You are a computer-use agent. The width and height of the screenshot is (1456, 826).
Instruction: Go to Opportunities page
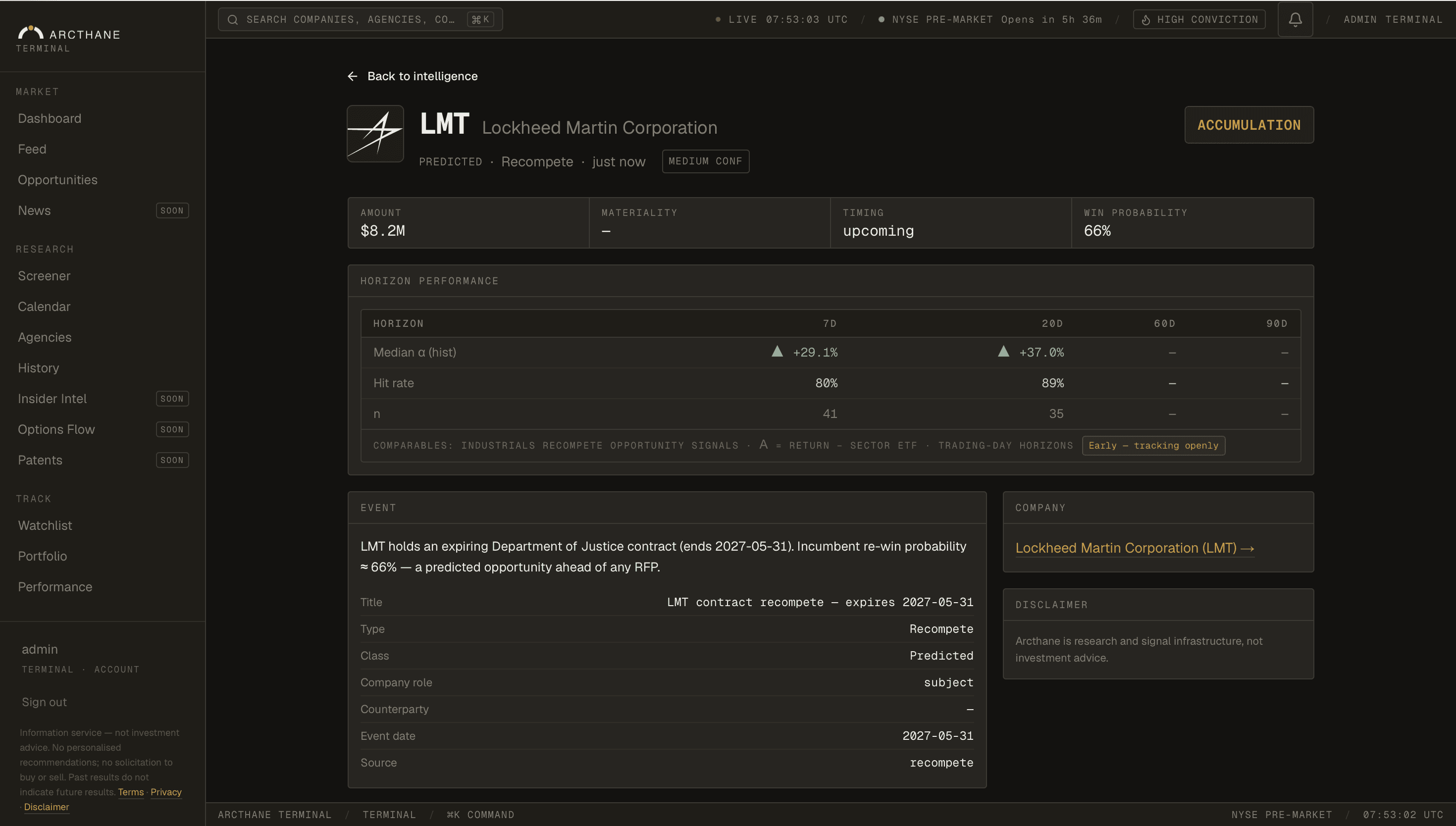tap(57, 180)
